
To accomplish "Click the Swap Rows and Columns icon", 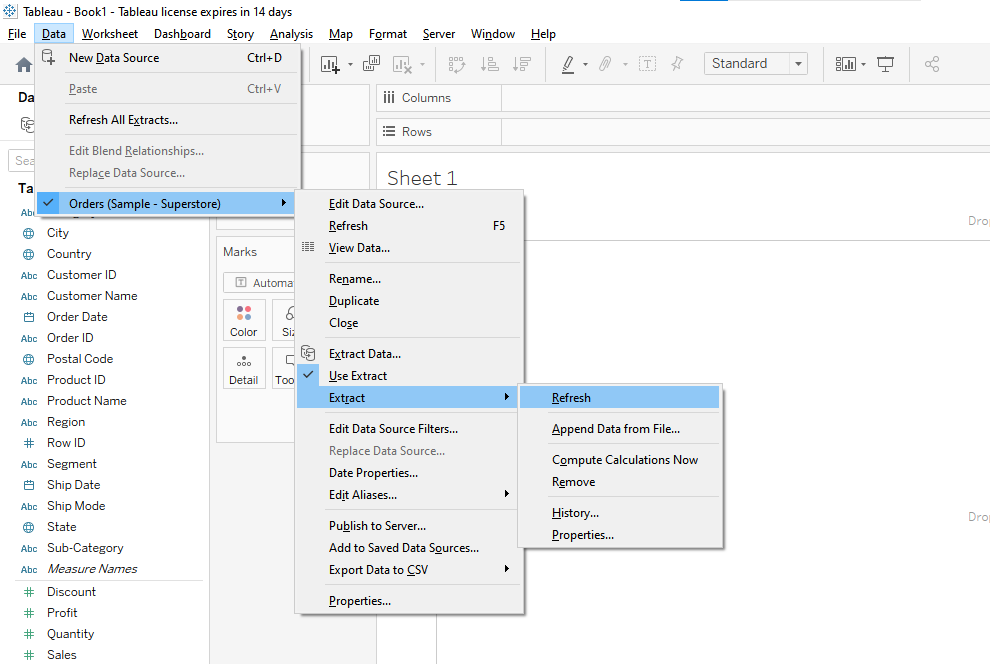I will point(456,64).
